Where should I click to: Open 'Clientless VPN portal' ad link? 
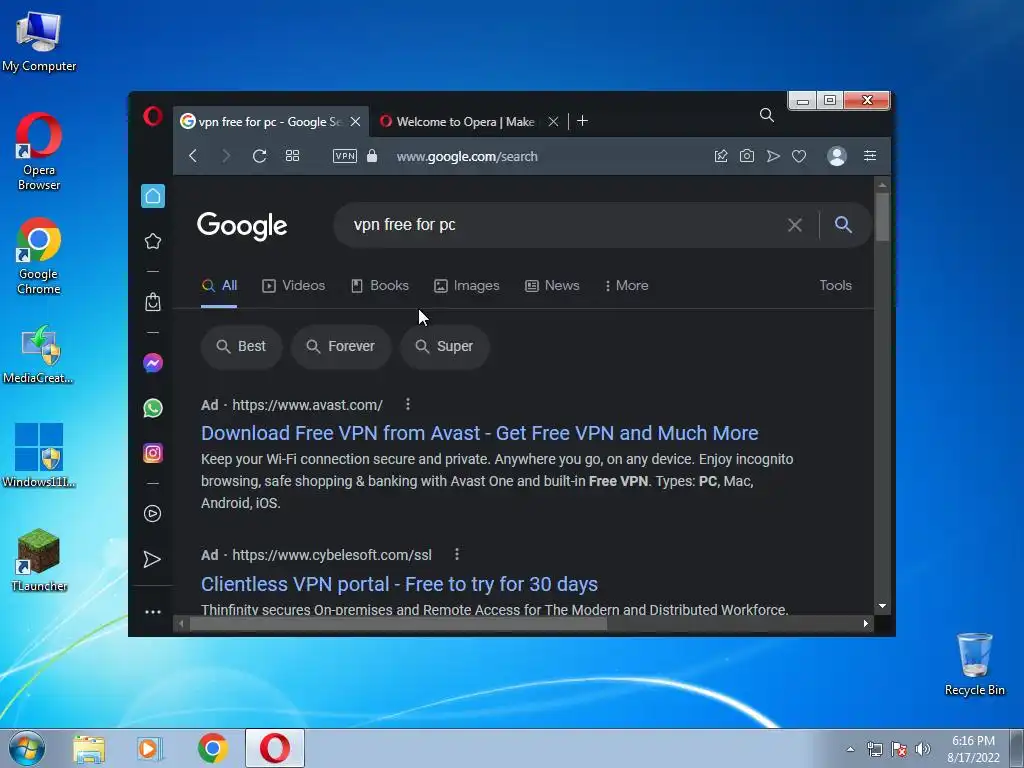tap(399, 584)
